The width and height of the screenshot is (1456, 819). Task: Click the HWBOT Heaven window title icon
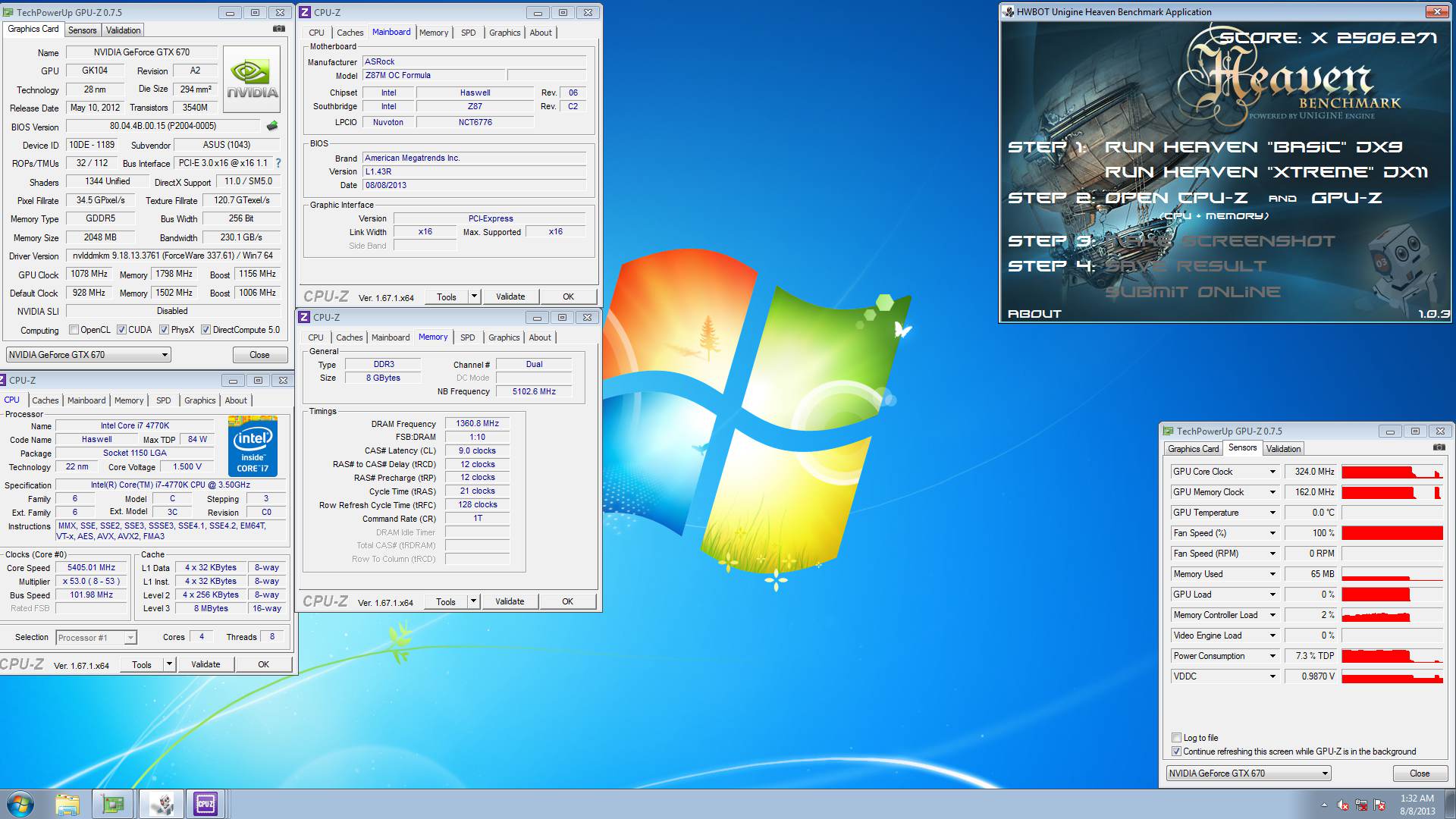[1009, 11]
